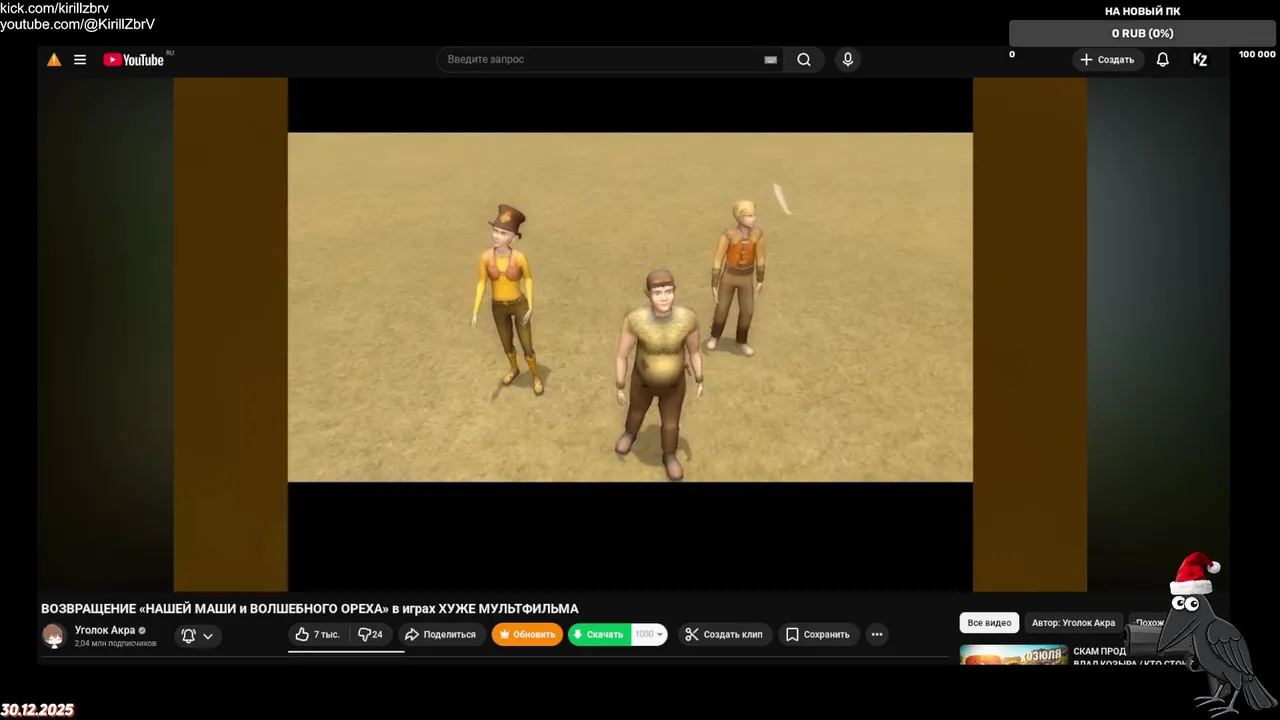Go to the YouTube home logo
This screenshot has width=1280, height=720.
coord(134,60)
